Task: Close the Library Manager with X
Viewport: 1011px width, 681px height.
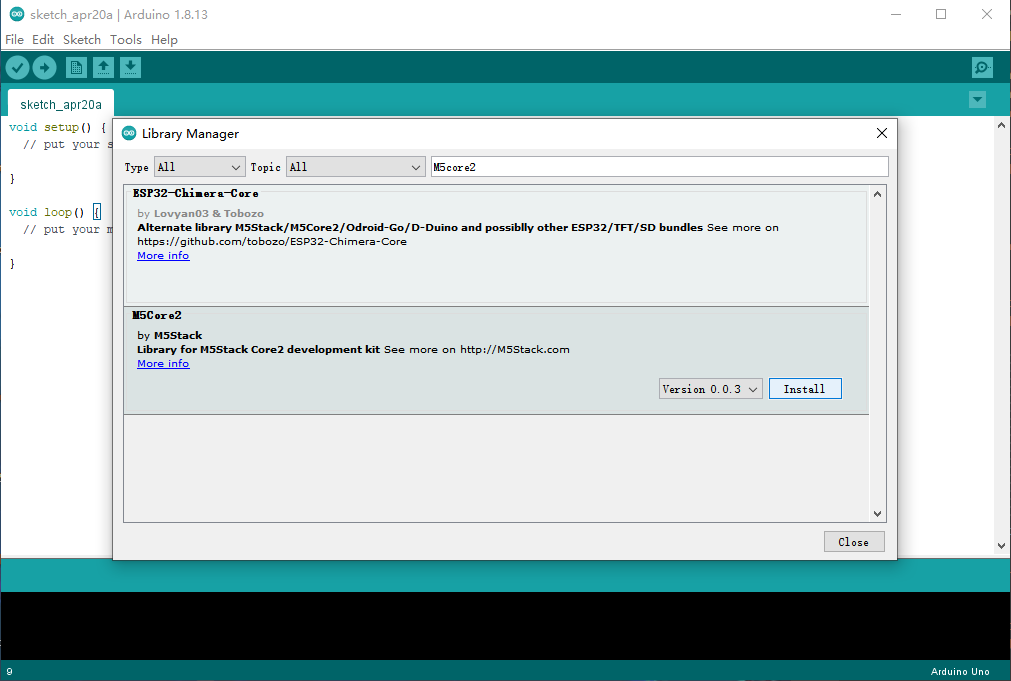Action: 881,133
